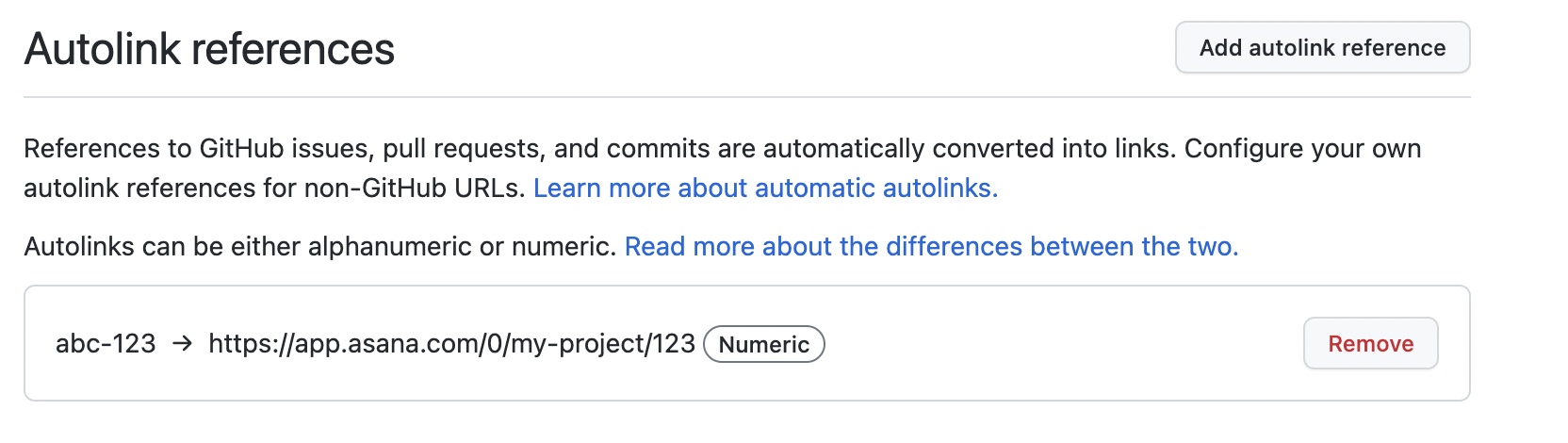Select the Numeric label badge
The image size is (1568, 443).
click(764, 344)
